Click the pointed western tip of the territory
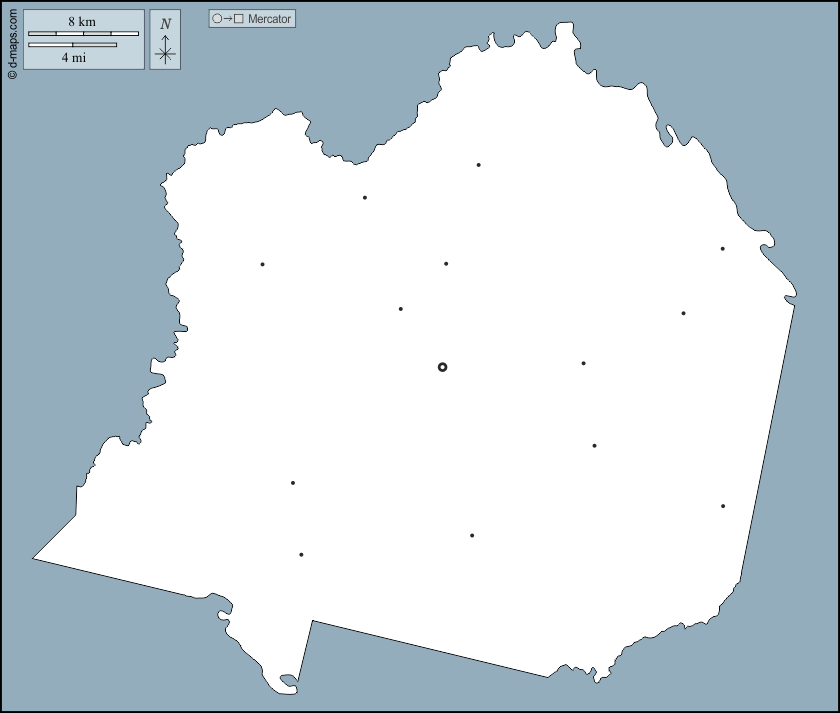840x713 pixels. pyautogui.click(x=36, y=558)
